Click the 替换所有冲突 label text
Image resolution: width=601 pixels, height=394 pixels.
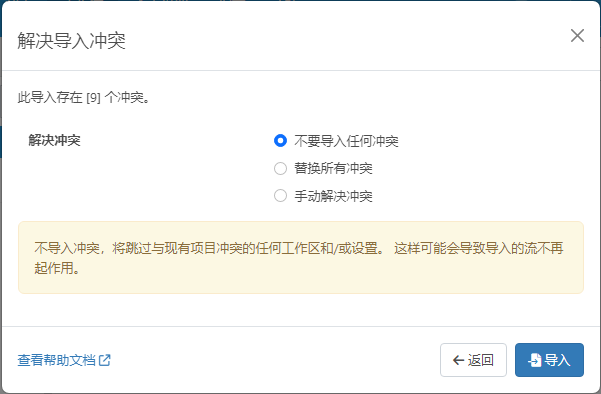point(333,168)
